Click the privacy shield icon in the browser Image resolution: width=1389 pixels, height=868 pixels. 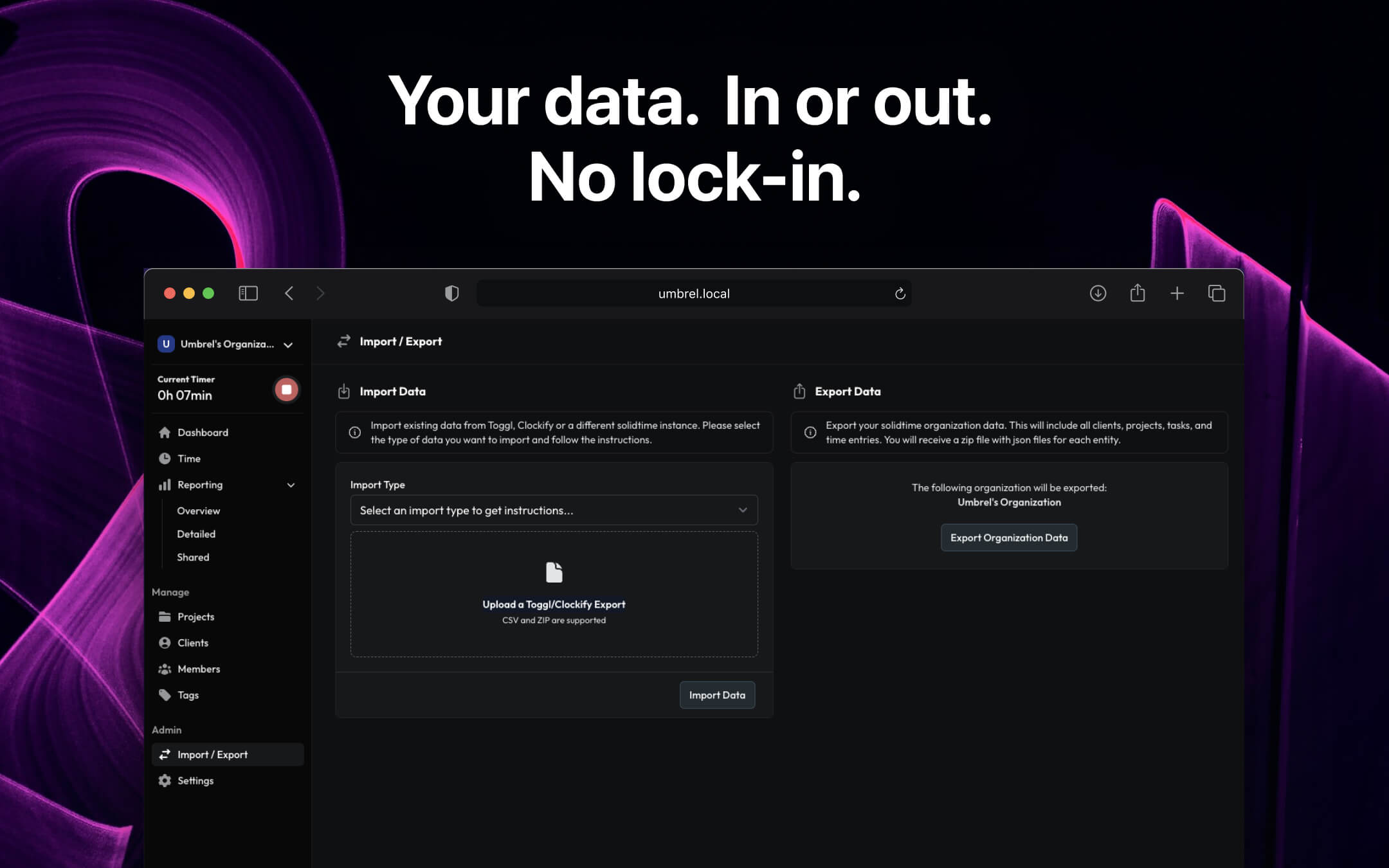[452, 293]
